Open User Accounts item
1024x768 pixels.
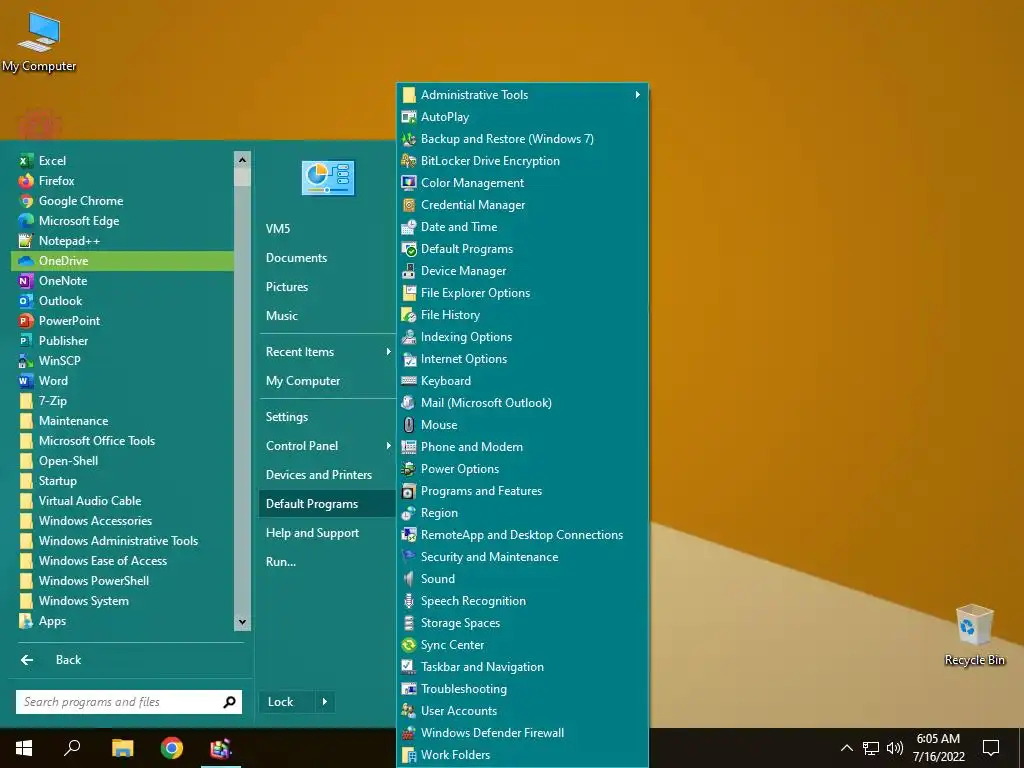(x=522, y=711)
